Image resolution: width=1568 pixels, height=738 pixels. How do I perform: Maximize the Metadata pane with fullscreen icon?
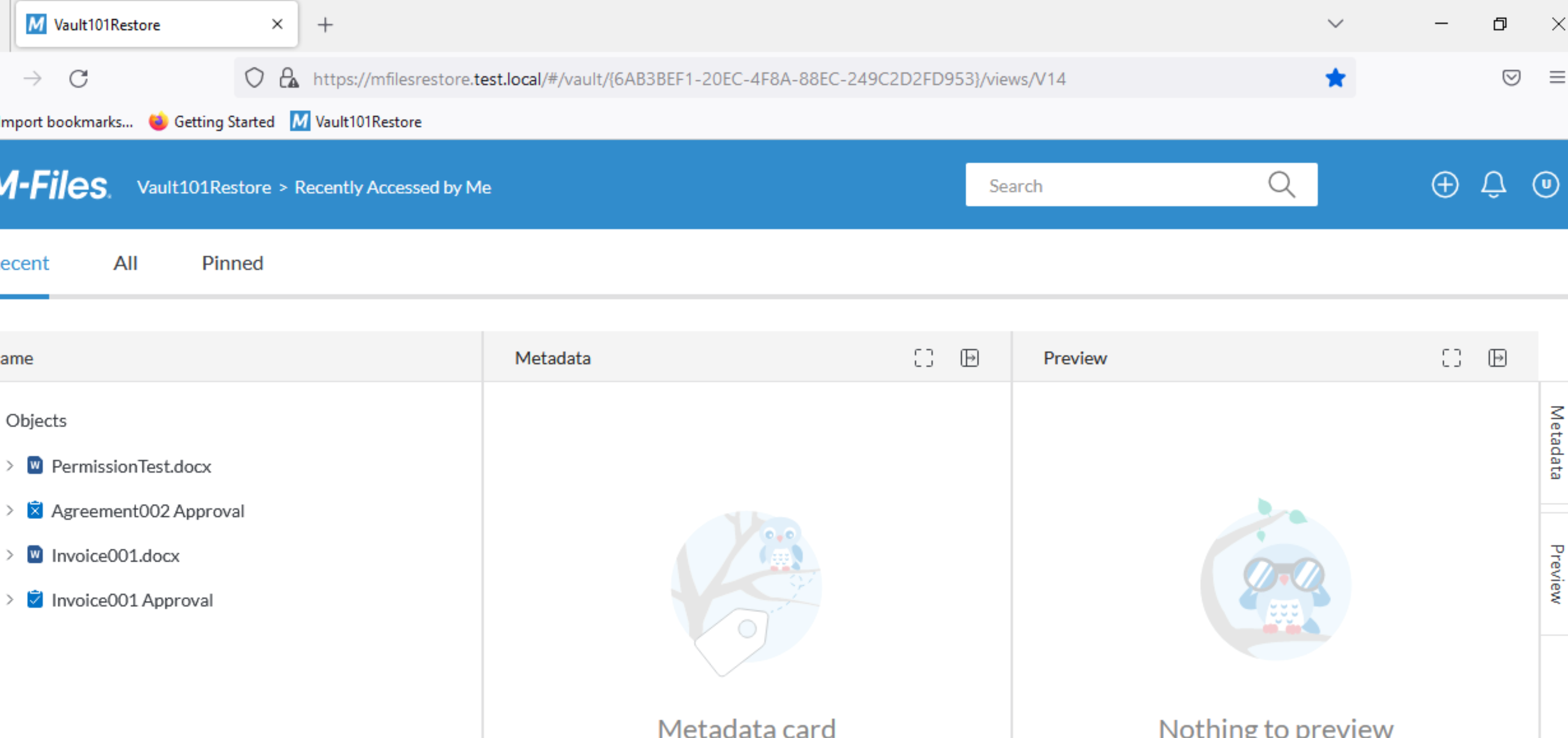point(924,358)
